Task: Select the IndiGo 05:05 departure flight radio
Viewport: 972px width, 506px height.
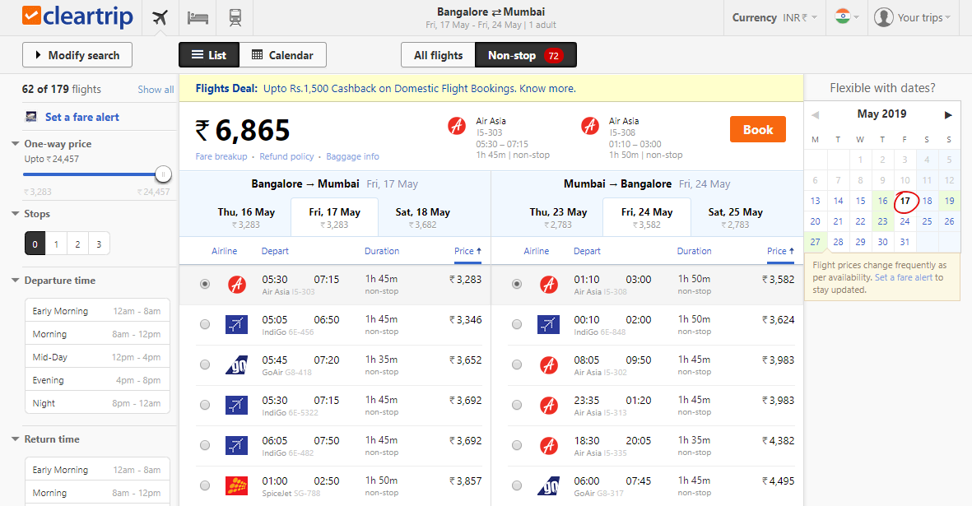Action: tap(205, 324)
